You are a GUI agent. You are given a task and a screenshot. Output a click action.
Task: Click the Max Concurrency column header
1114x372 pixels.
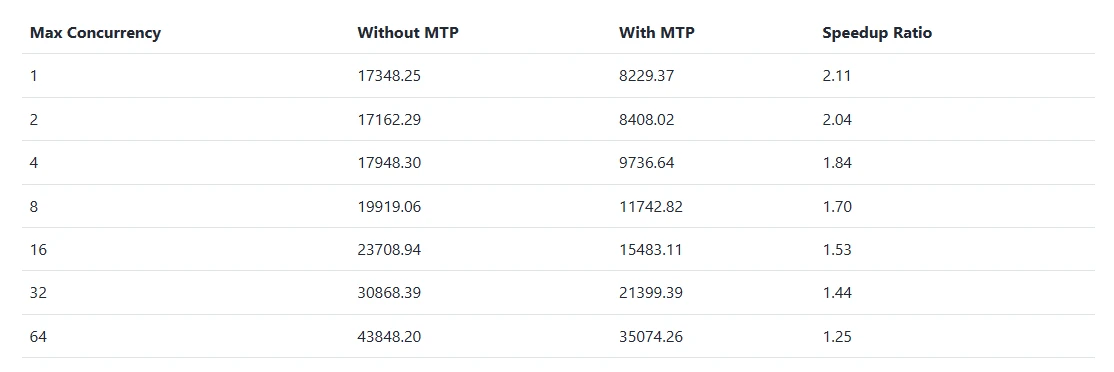95,33
